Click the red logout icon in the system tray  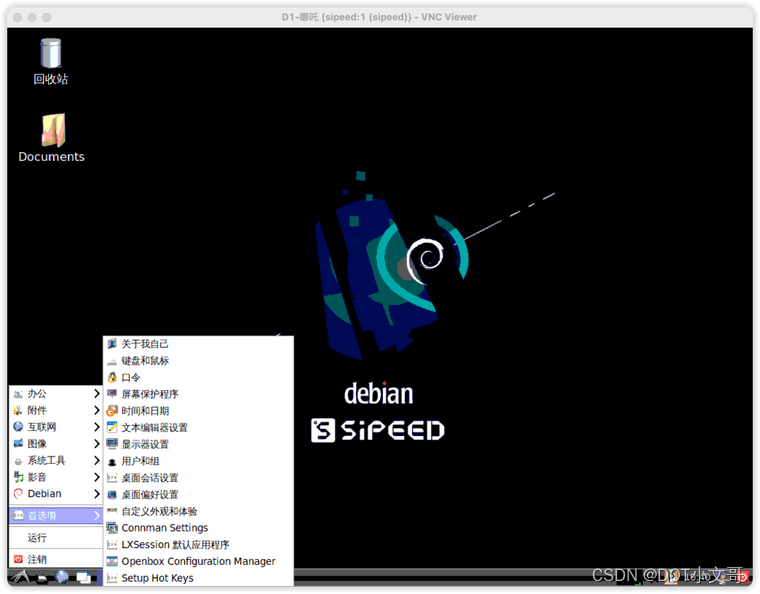tap(742, 576)
